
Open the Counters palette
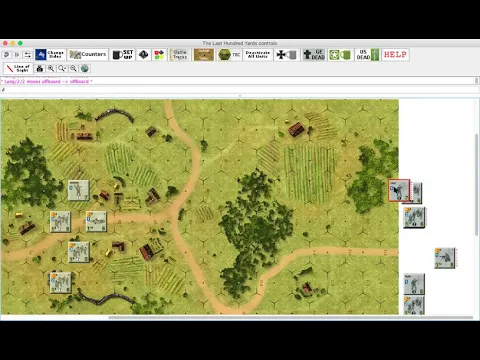click(x=88, y=55)
